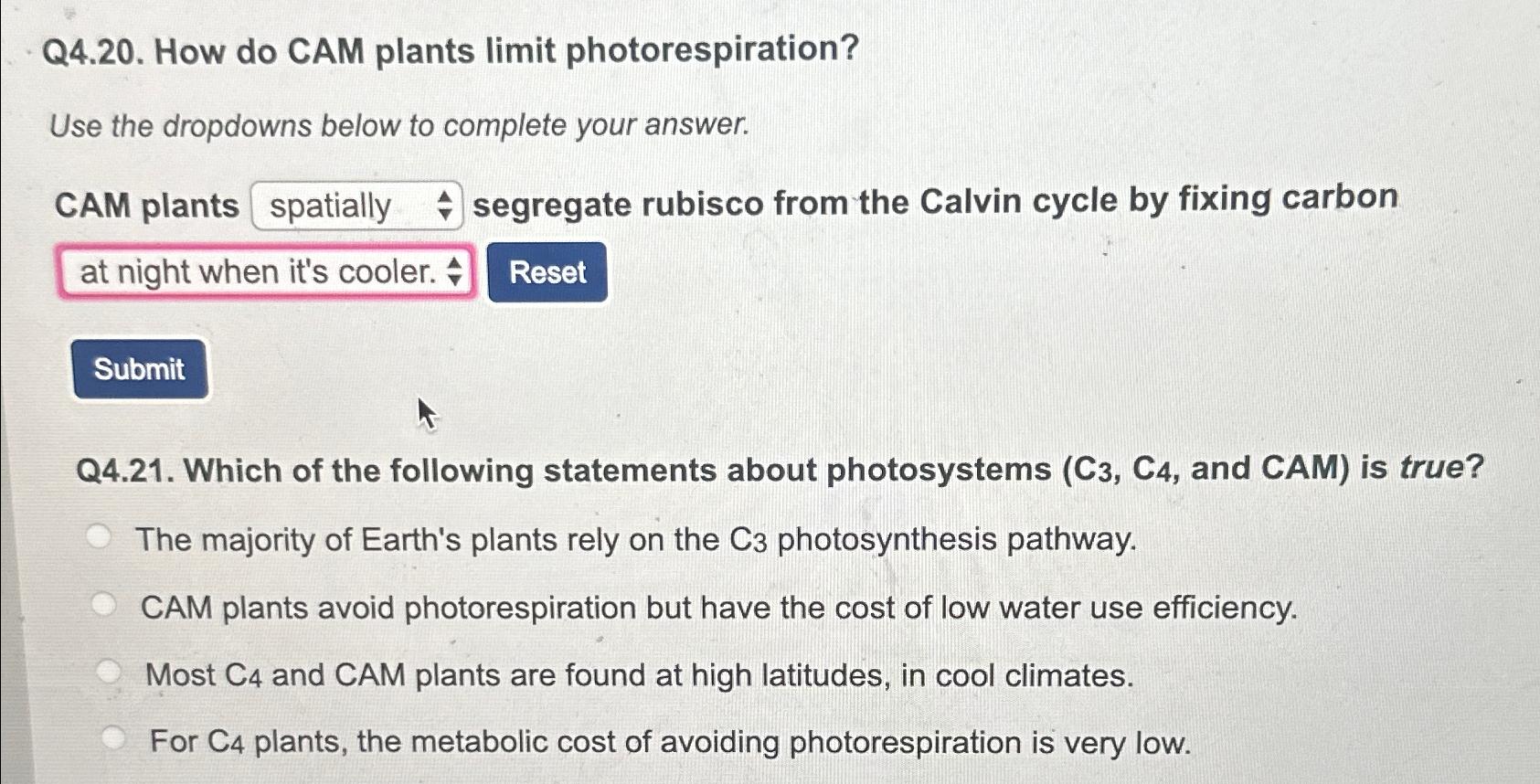Click the italic instruction text below Q4.20

399,126
